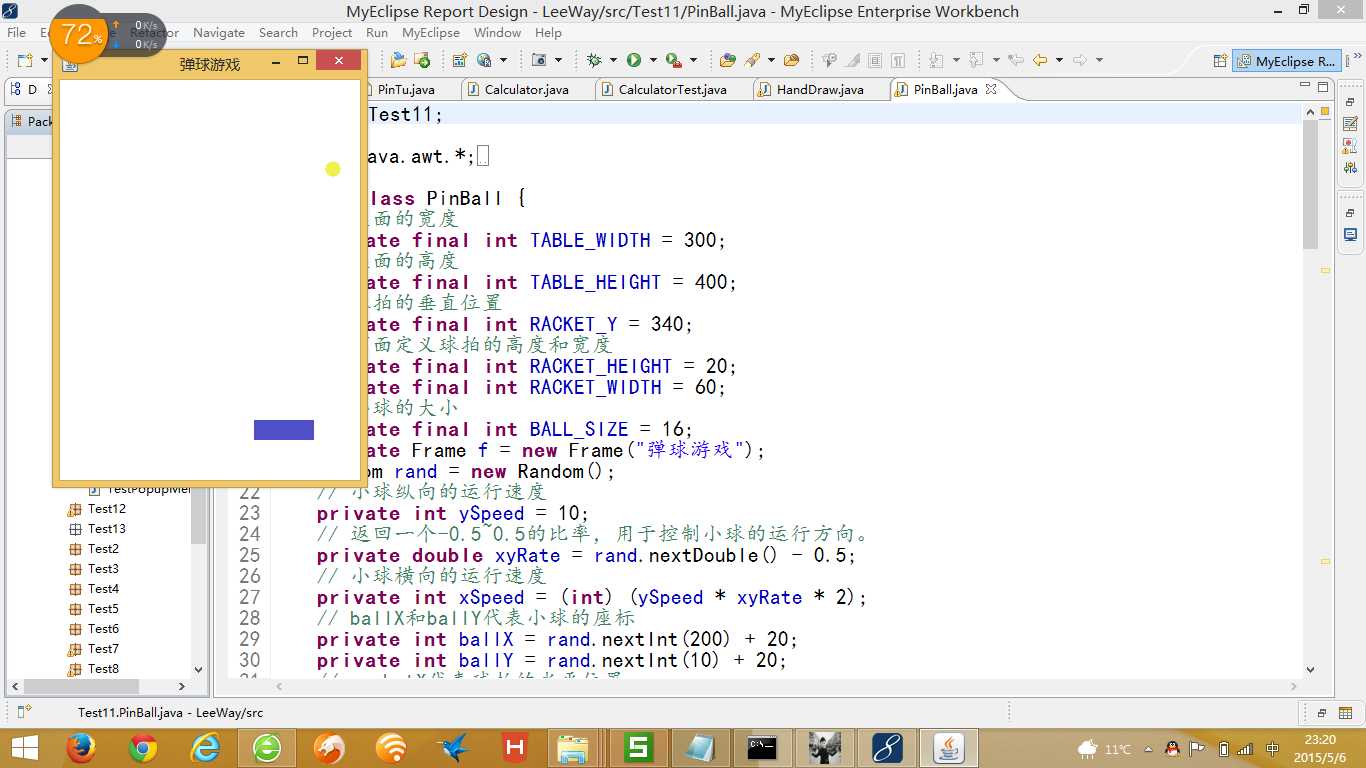The width and height of the screenshot is (1366, 768).
Task: Expand the External Tools dropdown arrow
Action: point(692,61)
